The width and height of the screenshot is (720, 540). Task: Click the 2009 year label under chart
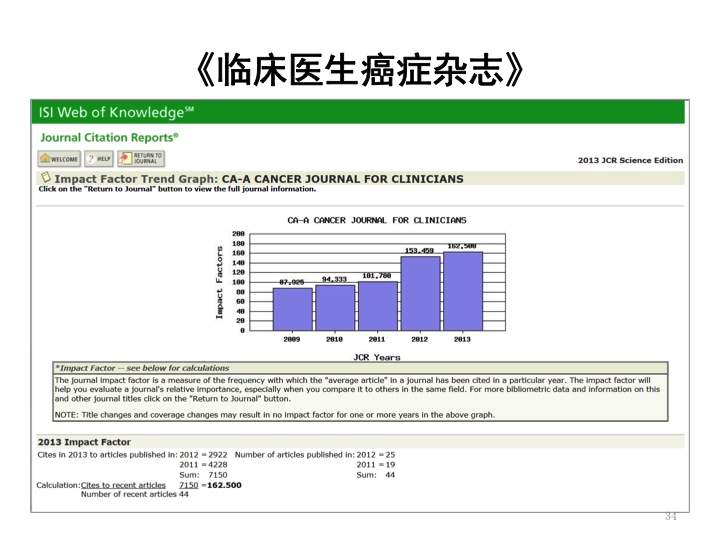tap(292, 339)
